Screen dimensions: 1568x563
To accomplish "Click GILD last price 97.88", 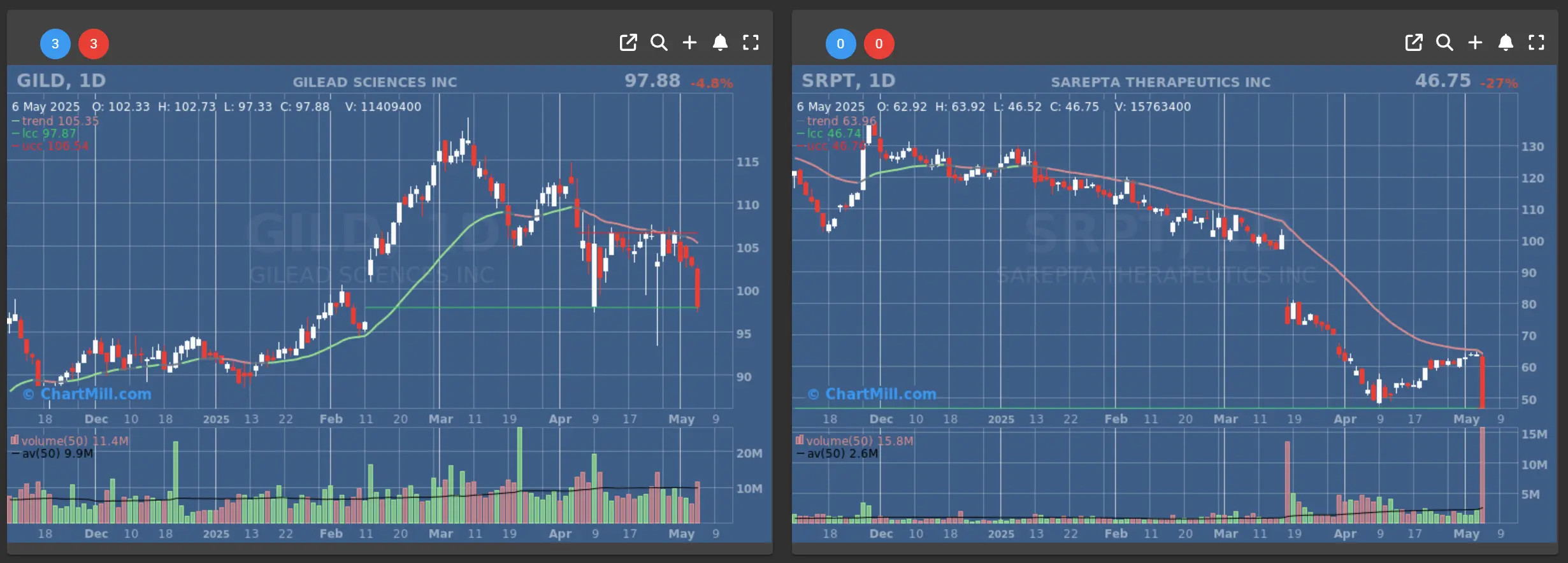I will point(652,81).
